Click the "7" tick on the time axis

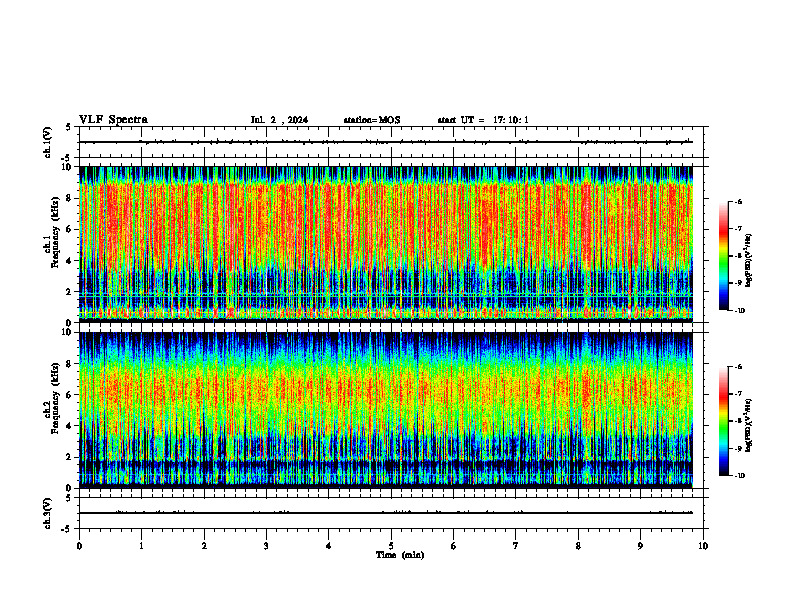[516, 546]
